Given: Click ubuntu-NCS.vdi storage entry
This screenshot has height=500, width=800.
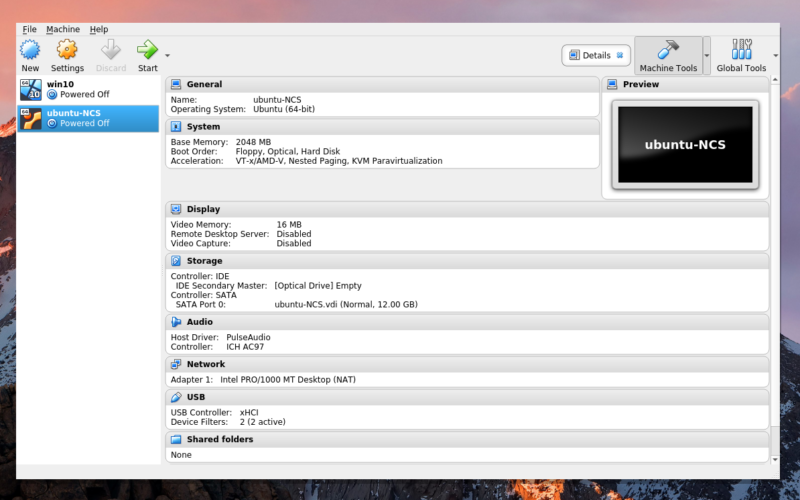Looking at the screenshot, I should point(346,305).
